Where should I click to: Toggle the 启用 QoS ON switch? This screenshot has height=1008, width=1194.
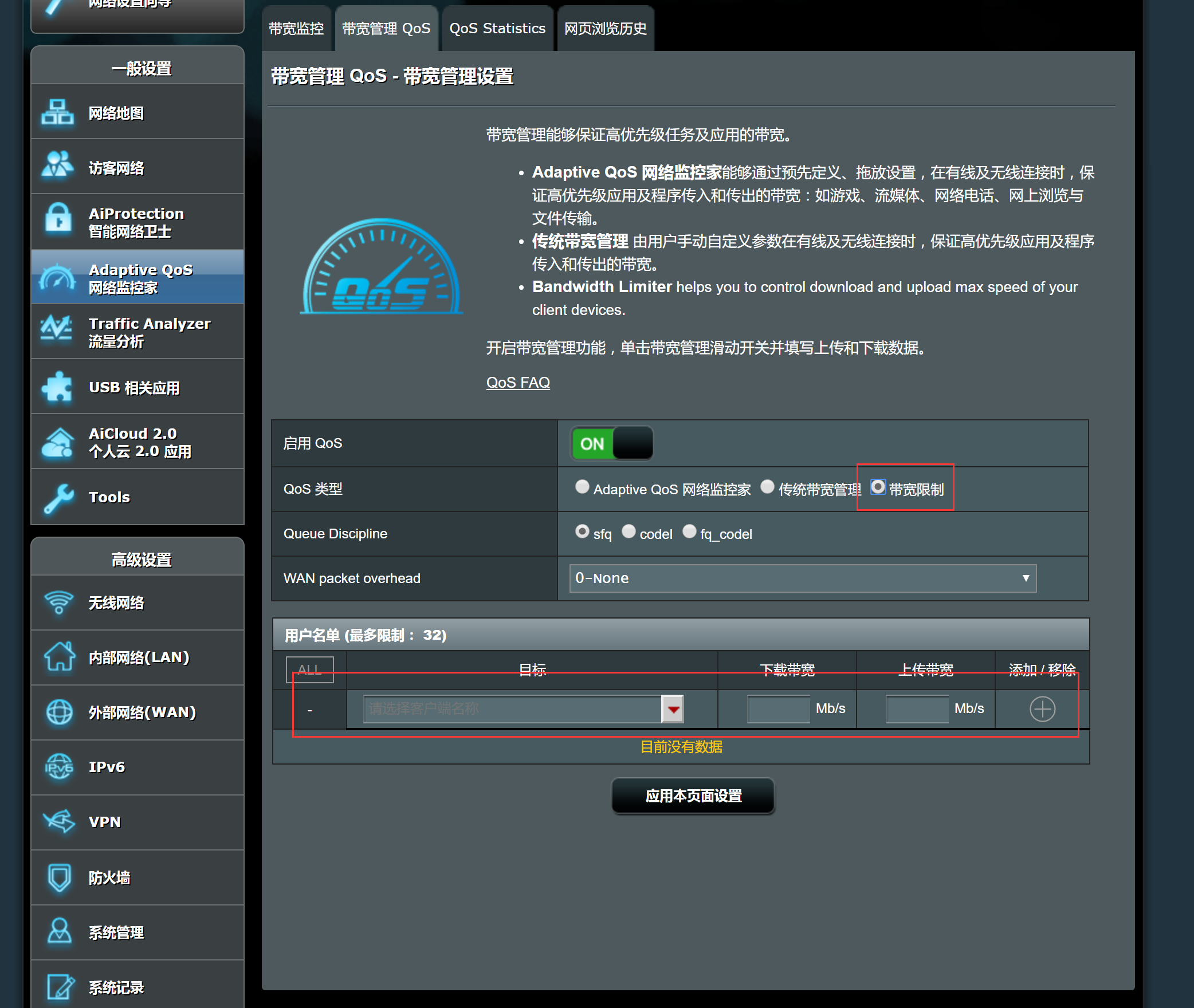pyautogui.click(x=612, y=443)
